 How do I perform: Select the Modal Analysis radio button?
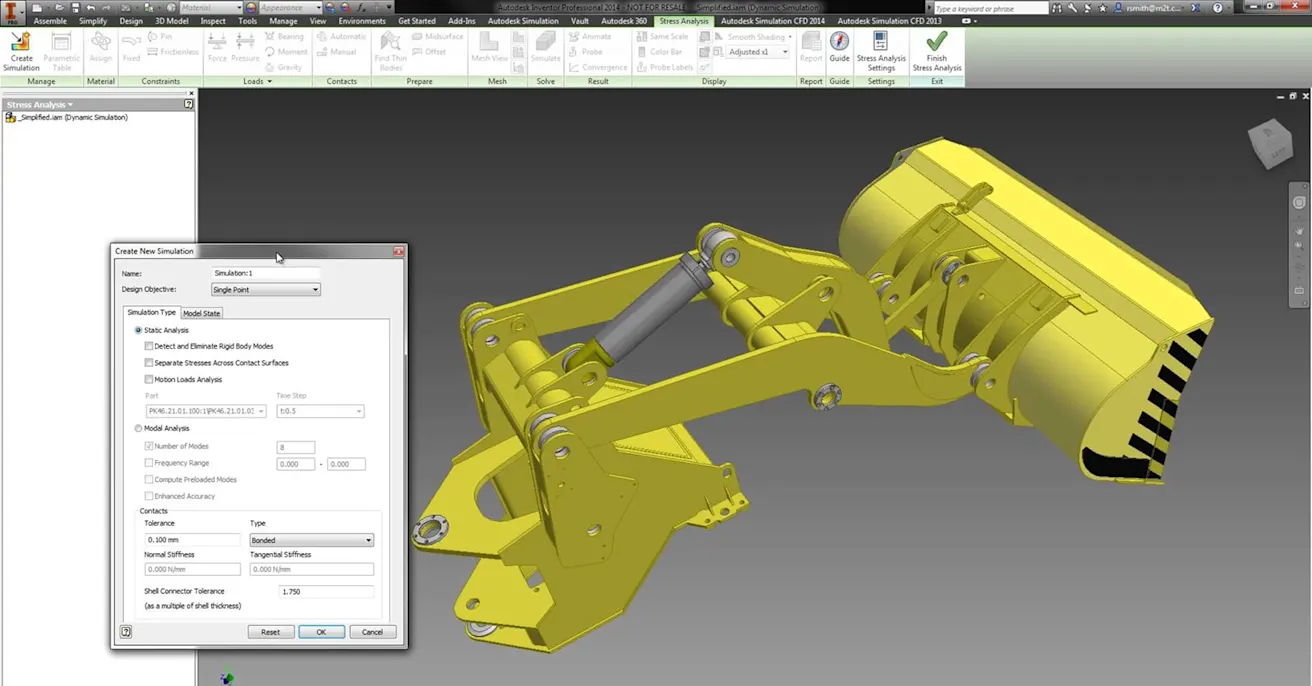(x=138, y=429)
